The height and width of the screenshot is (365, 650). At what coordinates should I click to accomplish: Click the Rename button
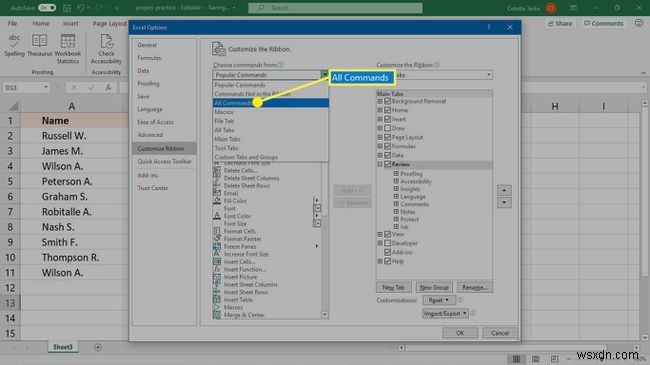pos(475,287)
